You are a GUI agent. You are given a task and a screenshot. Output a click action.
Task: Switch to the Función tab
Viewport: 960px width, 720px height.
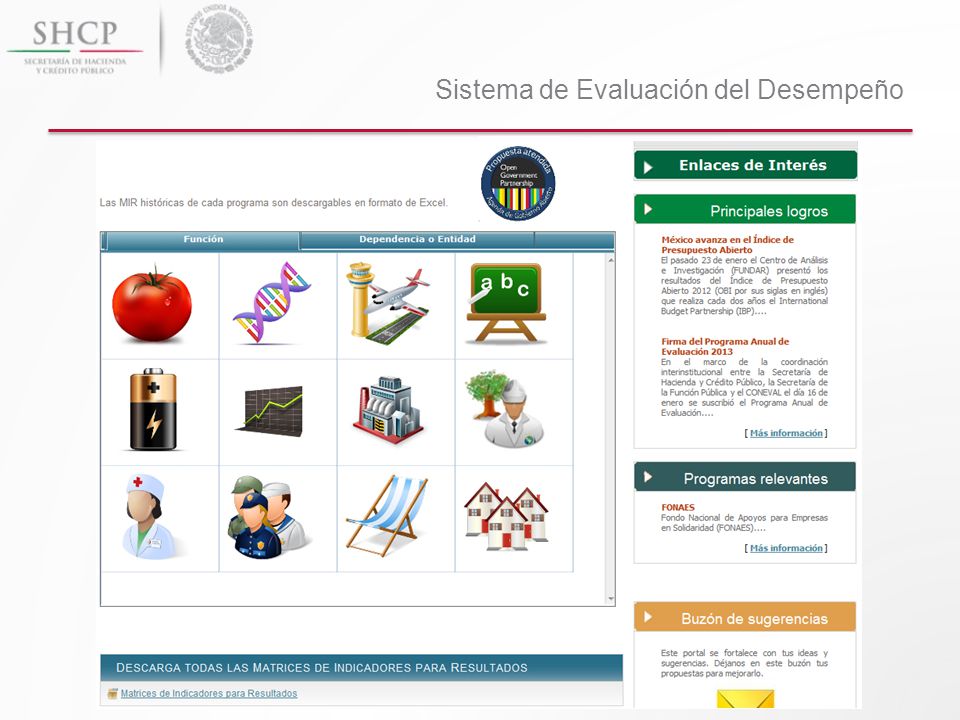(203, 240)
